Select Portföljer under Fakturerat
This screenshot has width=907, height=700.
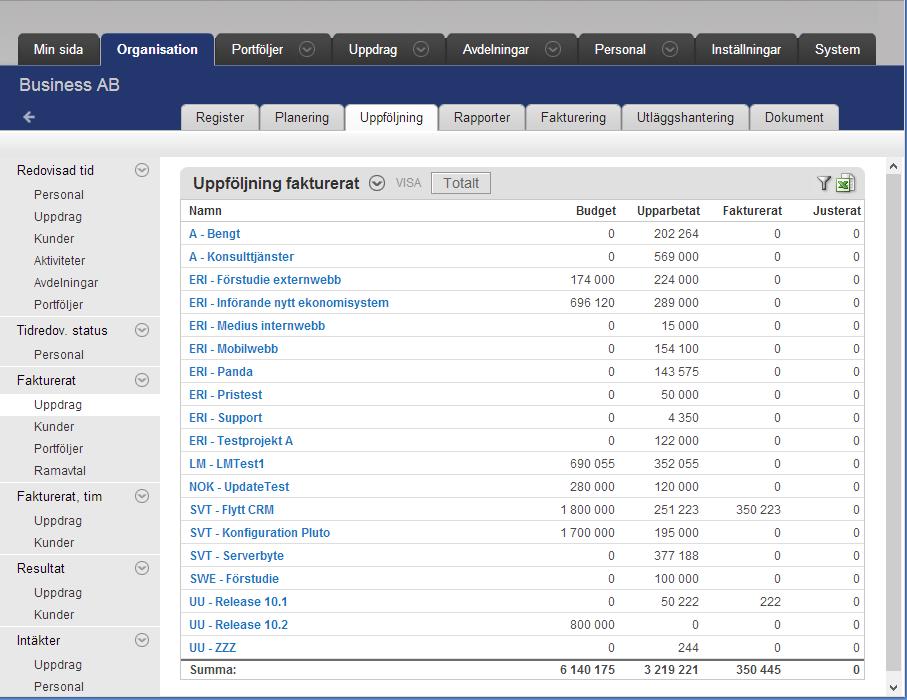click(x=58, y=449)
